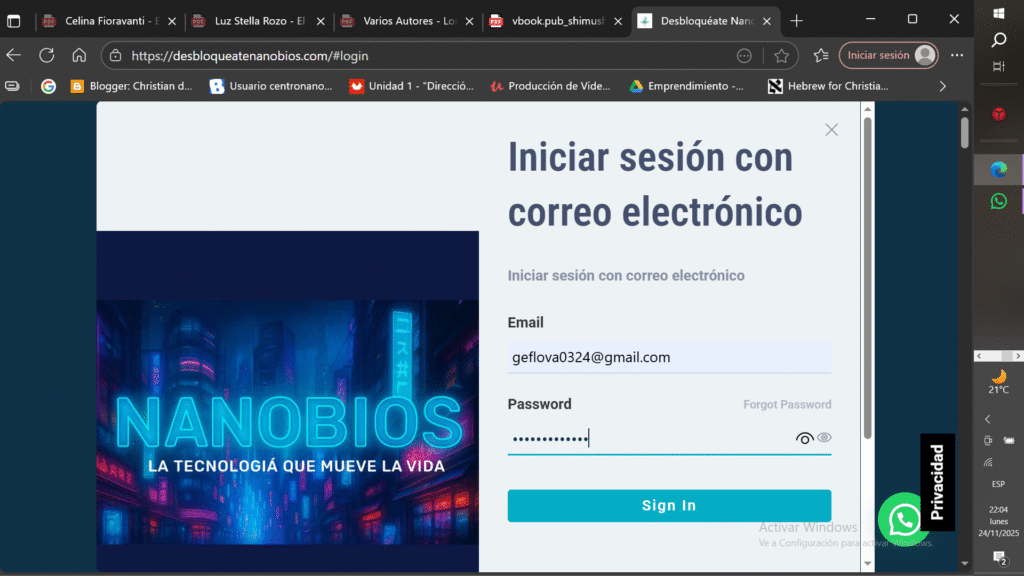This screenshot has width=1024, height=576.
Task: Open the Privacidad side tab
Action: [937, 482]
